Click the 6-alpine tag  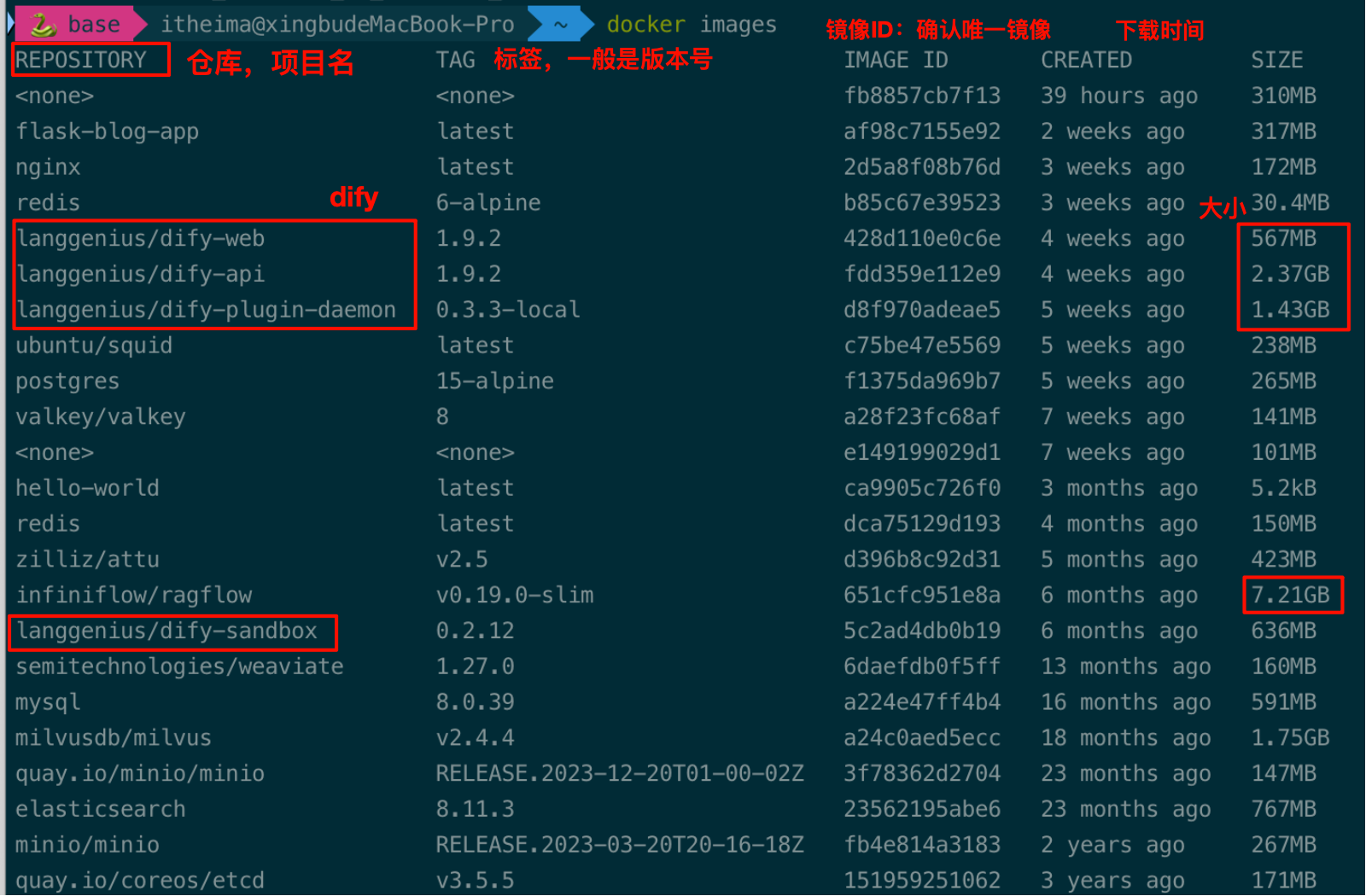488,203
